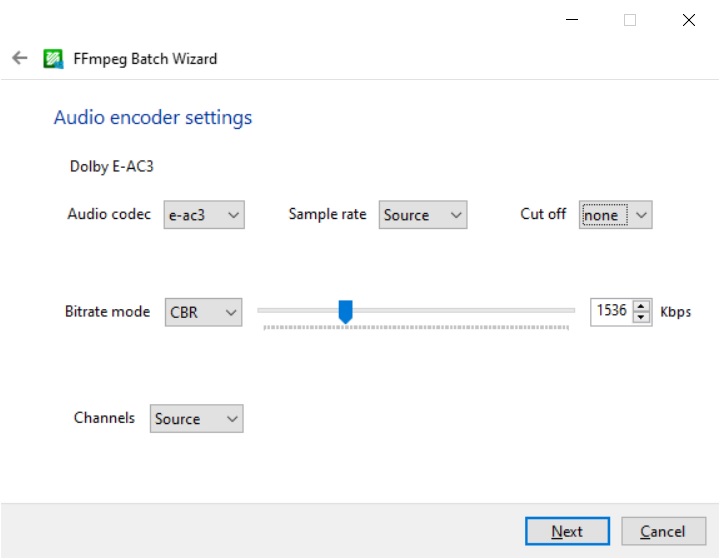Expand the Sample rate dropdown
720x559 pixels.
coord(423,215)
